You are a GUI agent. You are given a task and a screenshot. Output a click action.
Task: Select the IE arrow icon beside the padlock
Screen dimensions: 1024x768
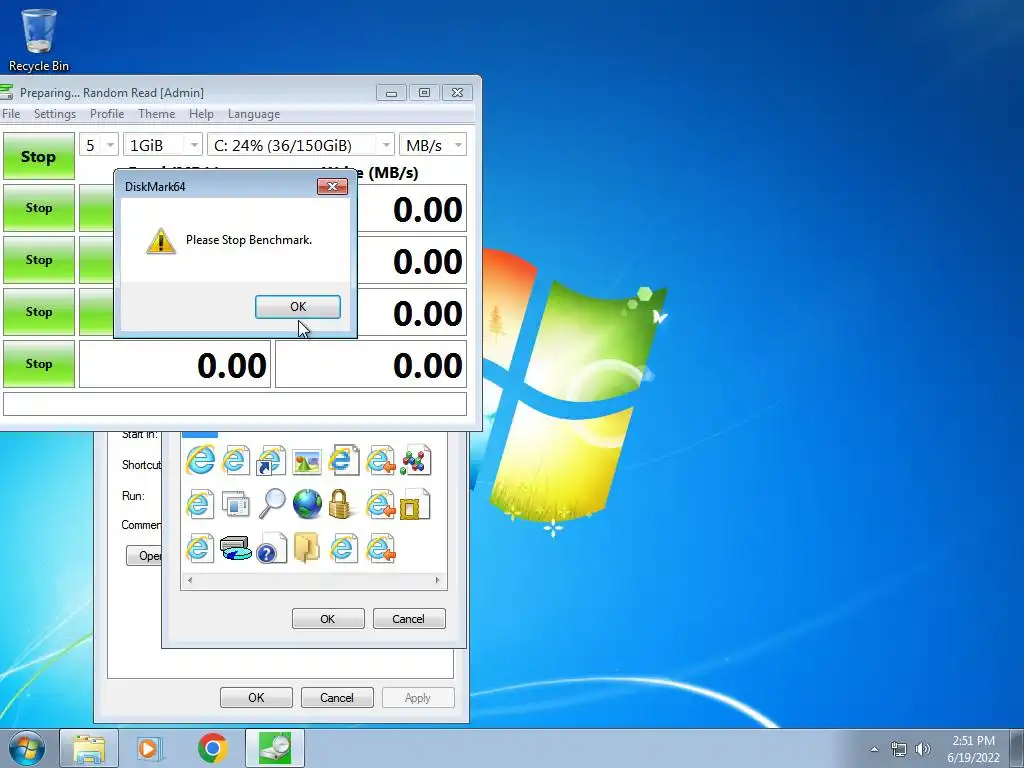pyautogui.click(x=381, y=504)
